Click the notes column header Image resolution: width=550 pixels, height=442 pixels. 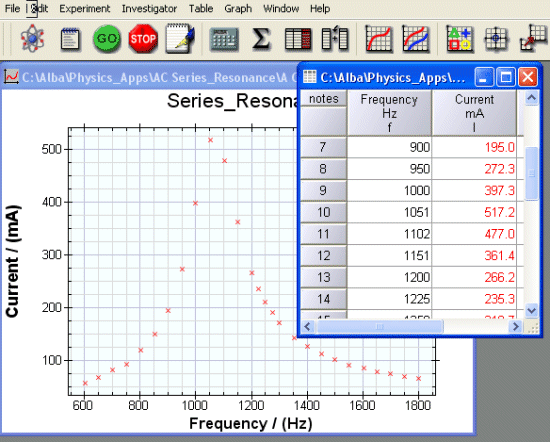click(x=324, y=99)
